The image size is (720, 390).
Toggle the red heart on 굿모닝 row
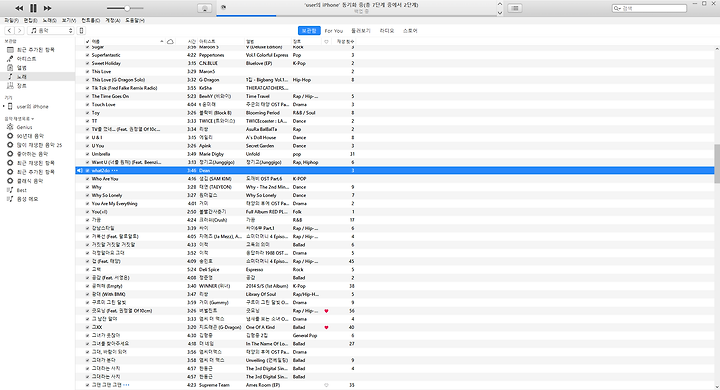coord(326,311)
